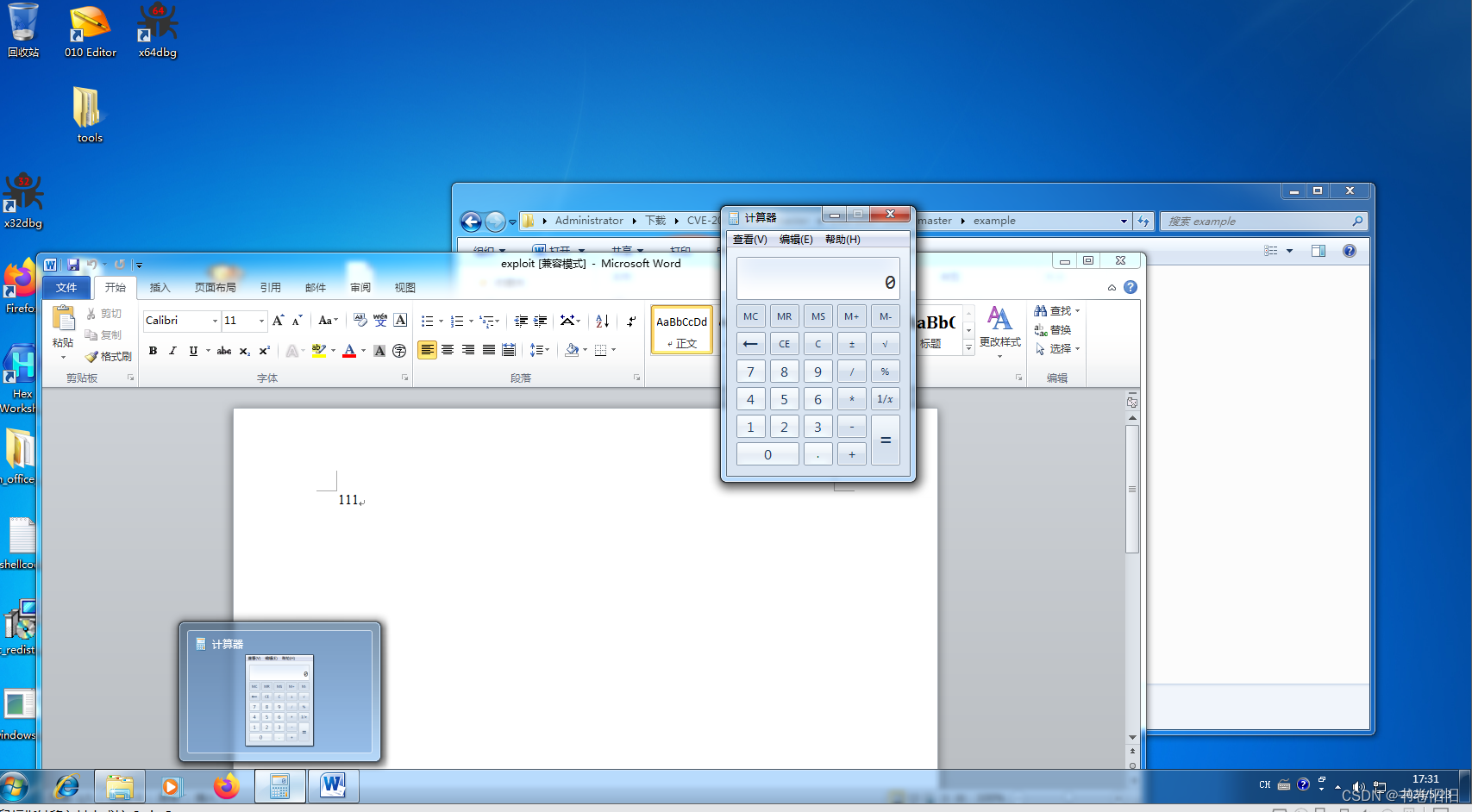Open the 010 Editor desktop shortcut

pos(90,31)
